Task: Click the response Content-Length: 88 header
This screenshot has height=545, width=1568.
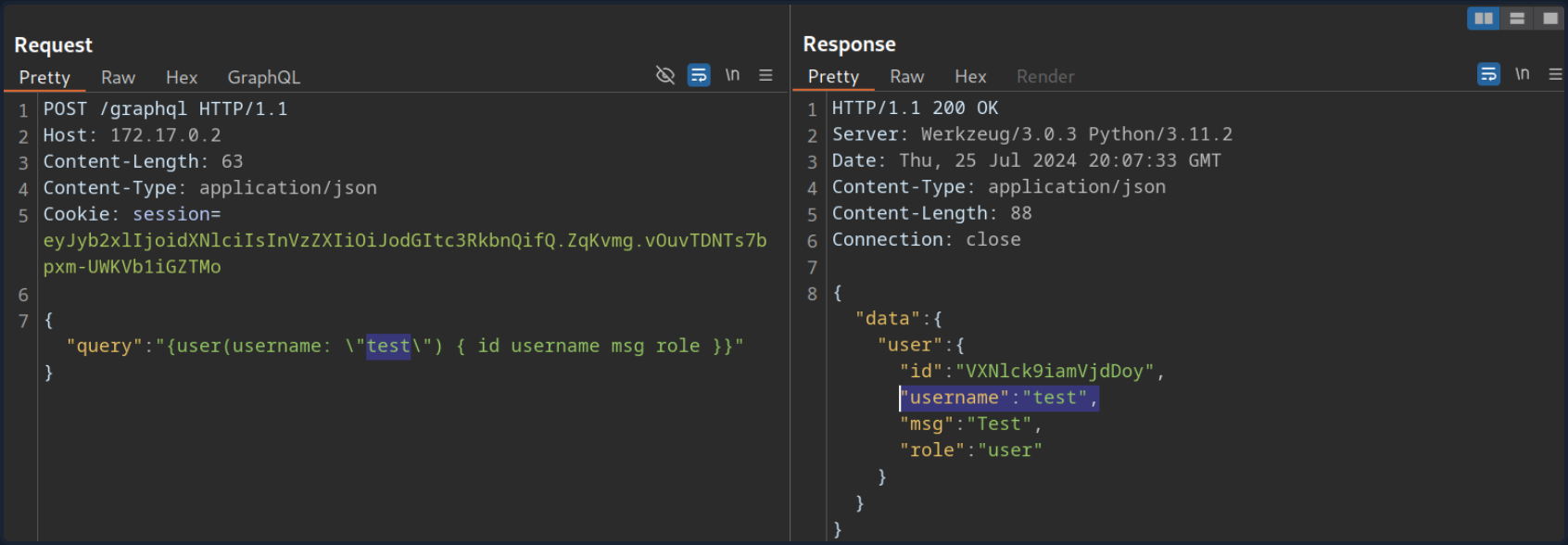Action: point(931,213)
